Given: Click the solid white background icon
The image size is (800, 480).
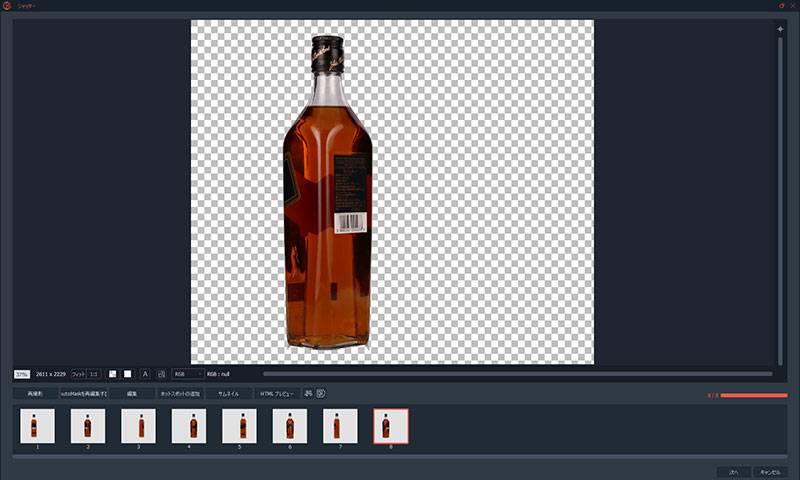Looking at the screenshot, I should click(x=127, y=374).
